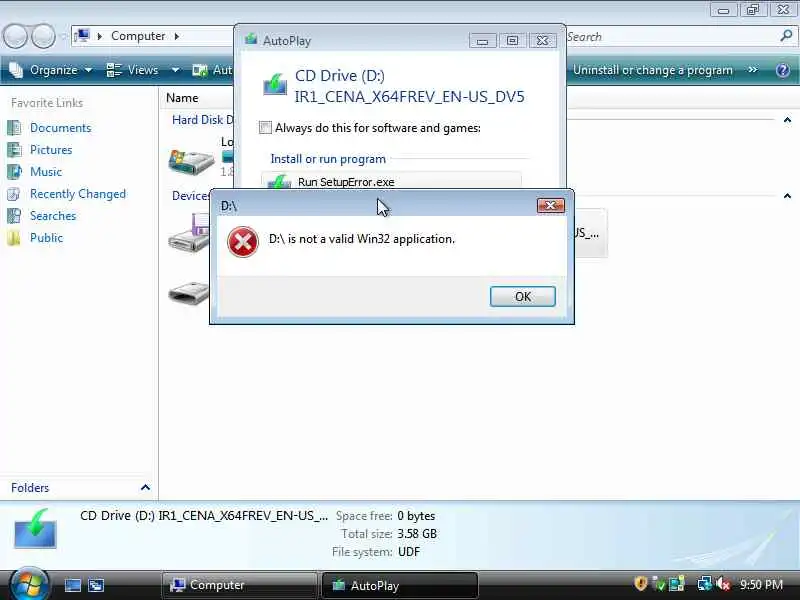The height and width of the screenshot is (600, 800).
Task: Click the Forward navigation button
Action: point(43,36)
